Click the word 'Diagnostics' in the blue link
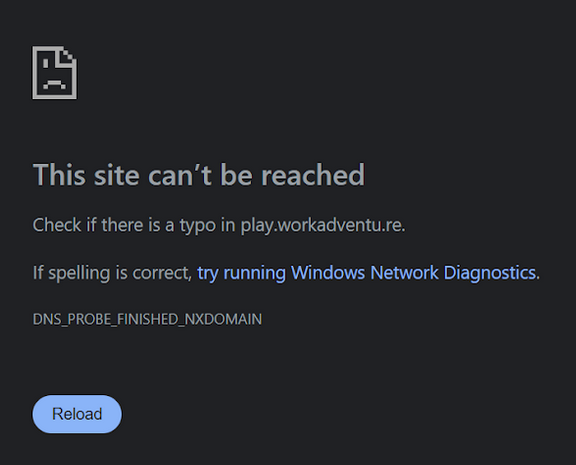Viewport: 576px width, 465px height. pos(490,273)
